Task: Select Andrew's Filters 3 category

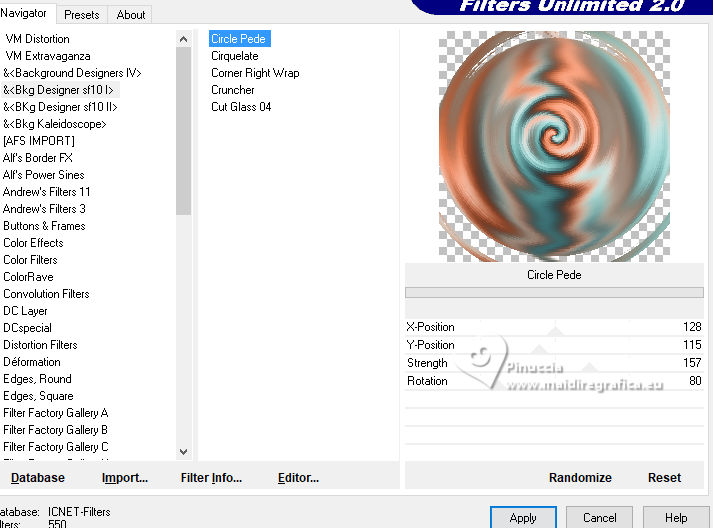Action: tap(44, 209)
